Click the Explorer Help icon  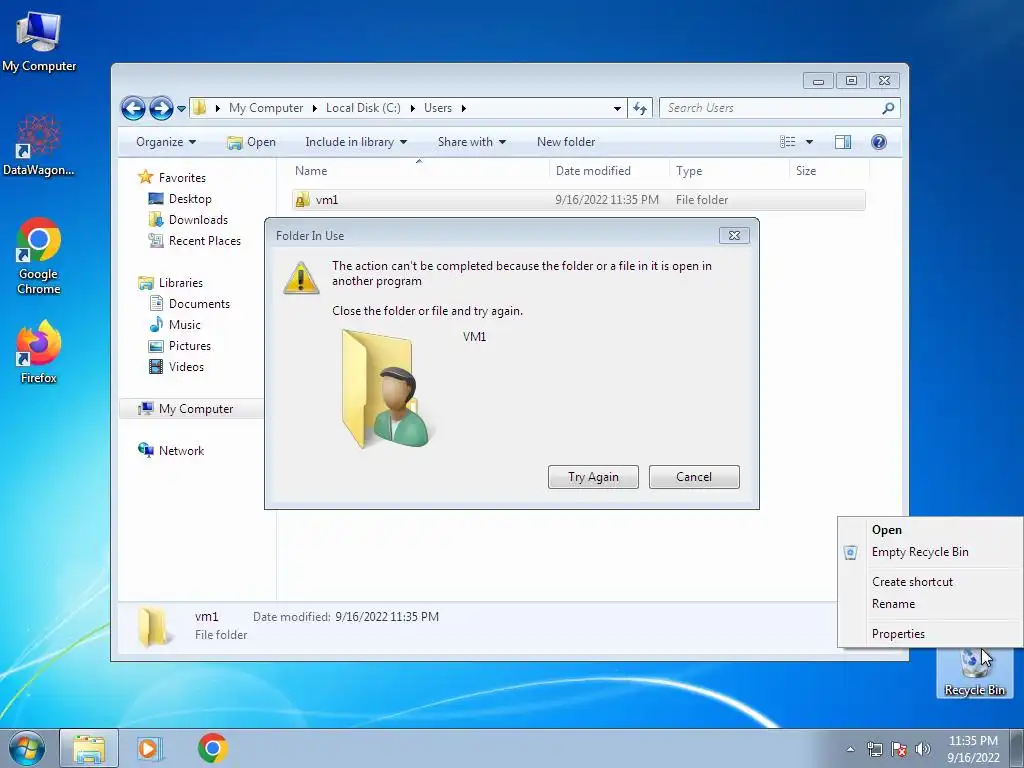coord(879,142)
